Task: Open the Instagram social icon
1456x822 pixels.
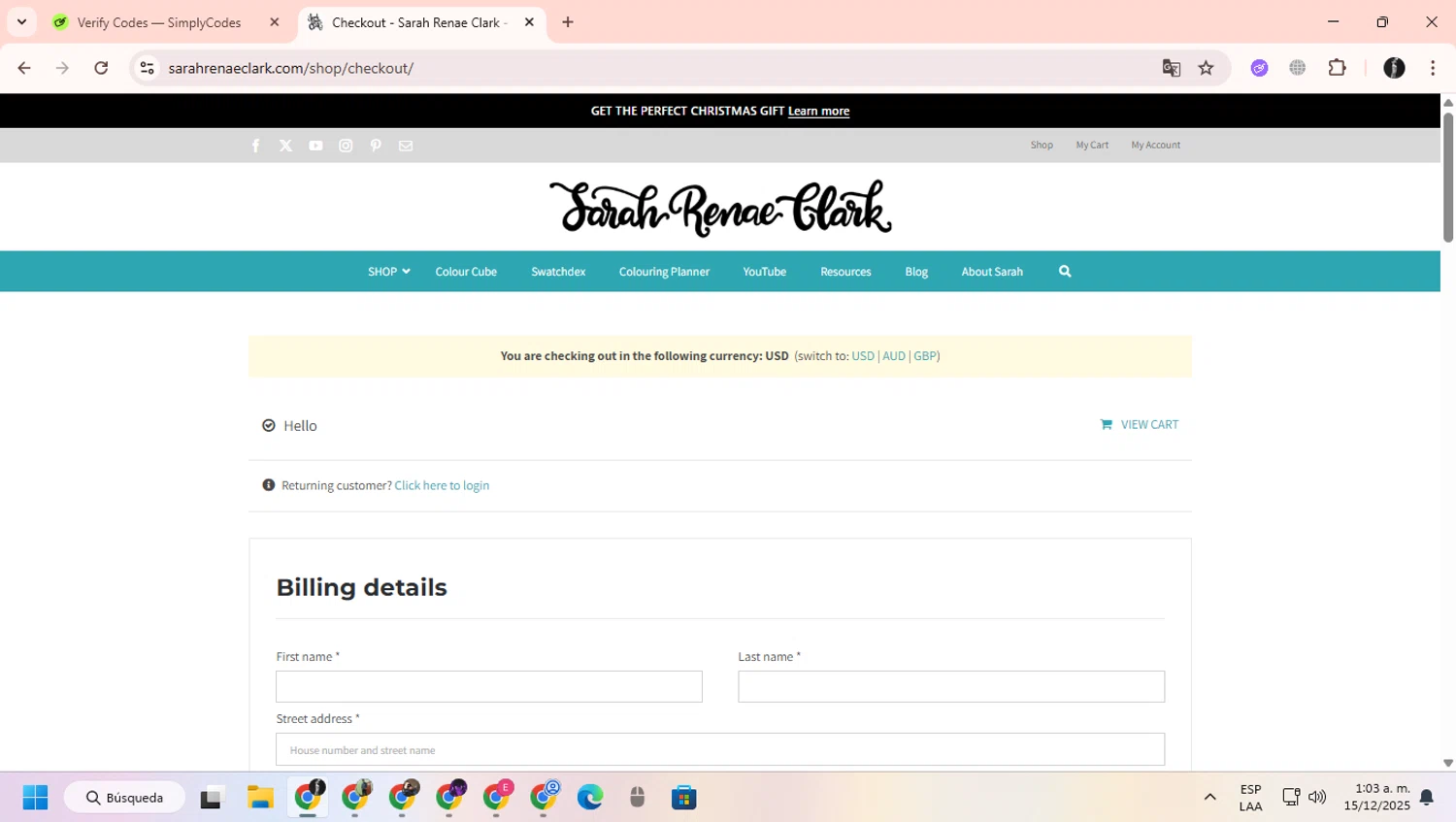Action: click(346, 146)
